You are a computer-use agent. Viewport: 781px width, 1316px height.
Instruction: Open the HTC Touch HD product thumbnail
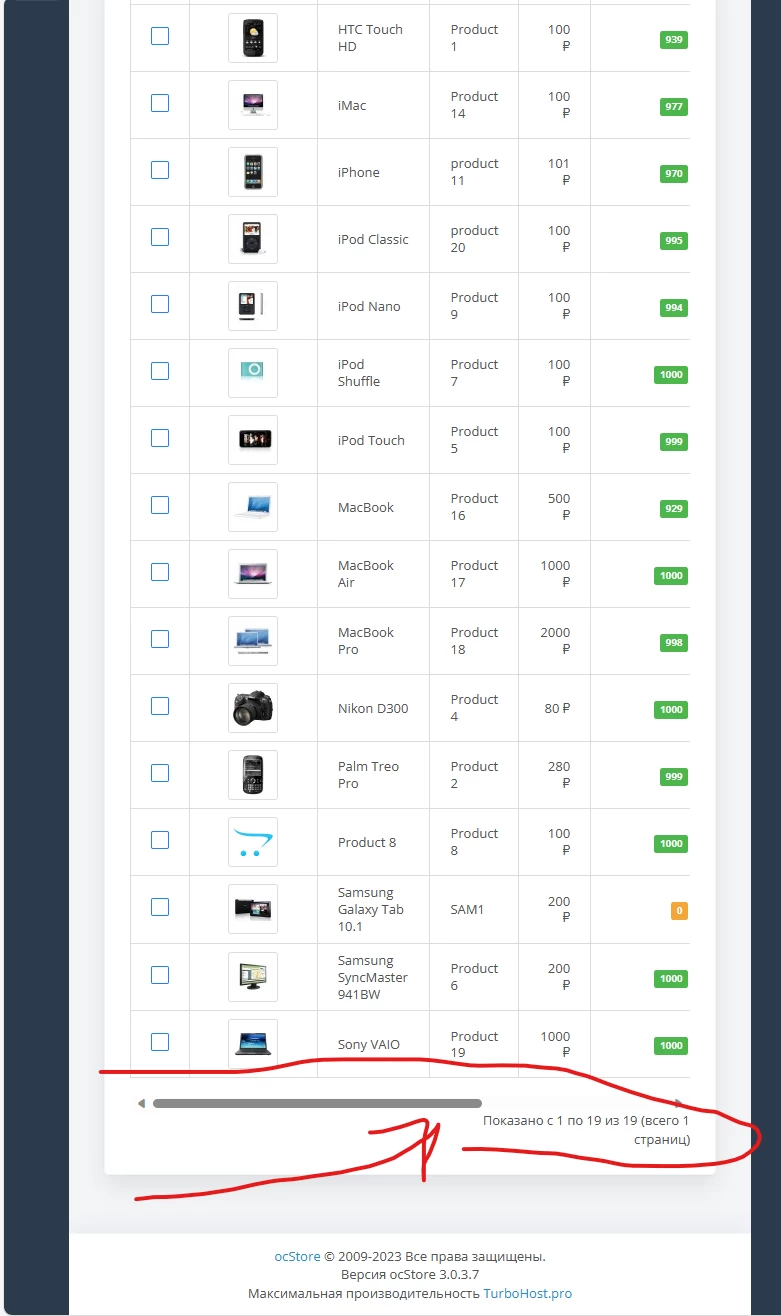click(x=253, y=38)
